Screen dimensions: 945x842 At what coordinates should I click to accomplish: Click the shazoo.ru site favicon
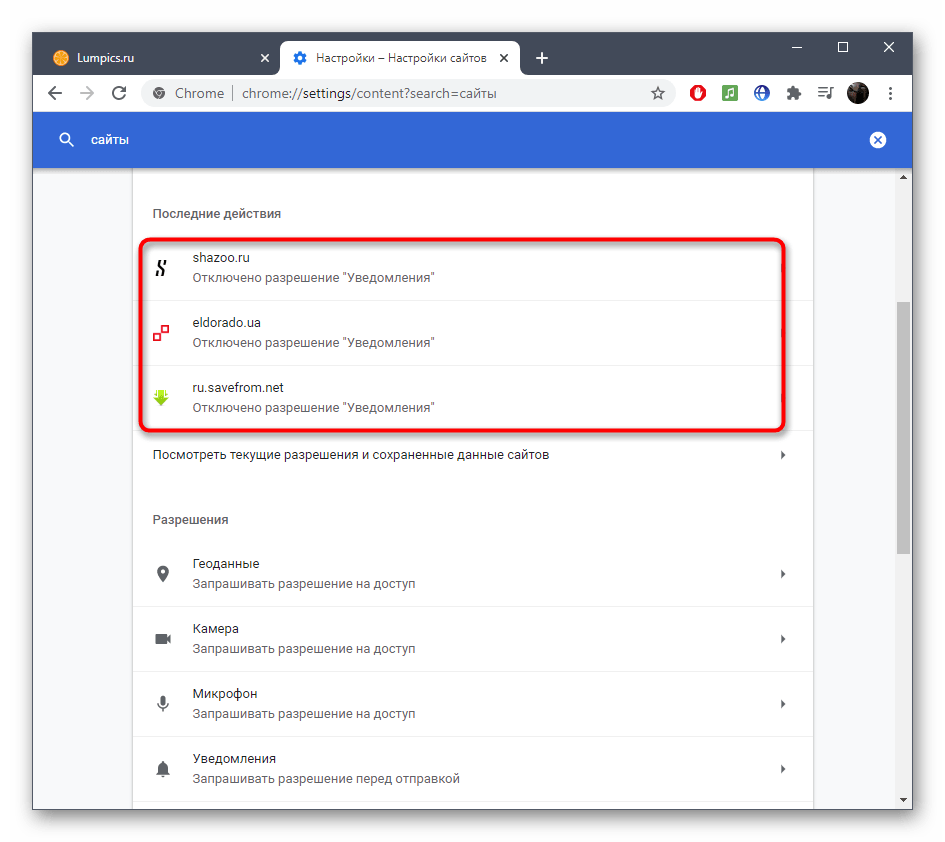tap(161, 268)
